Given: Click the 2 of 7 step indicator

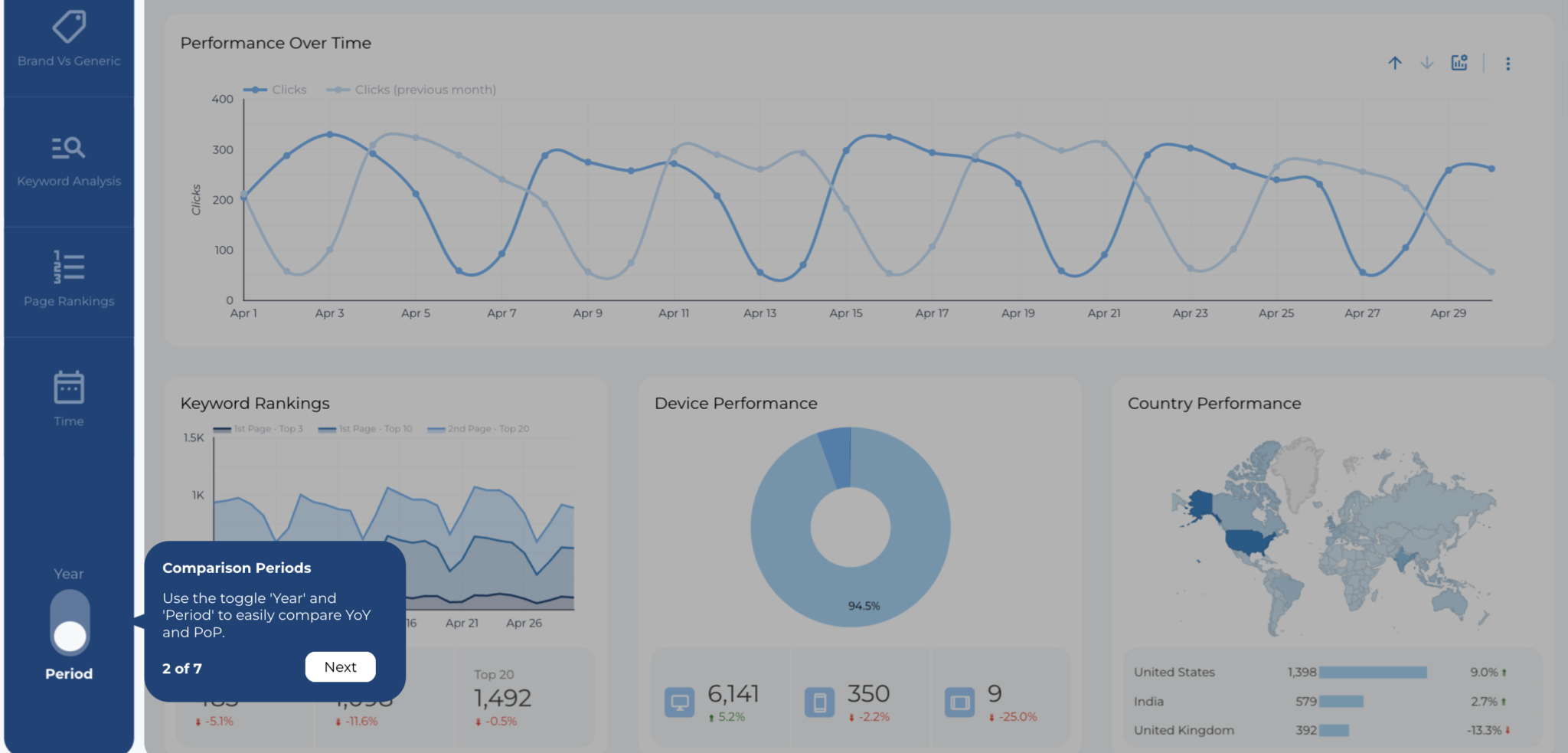Looking at the screenshot, I should click(x=182, y=668).
